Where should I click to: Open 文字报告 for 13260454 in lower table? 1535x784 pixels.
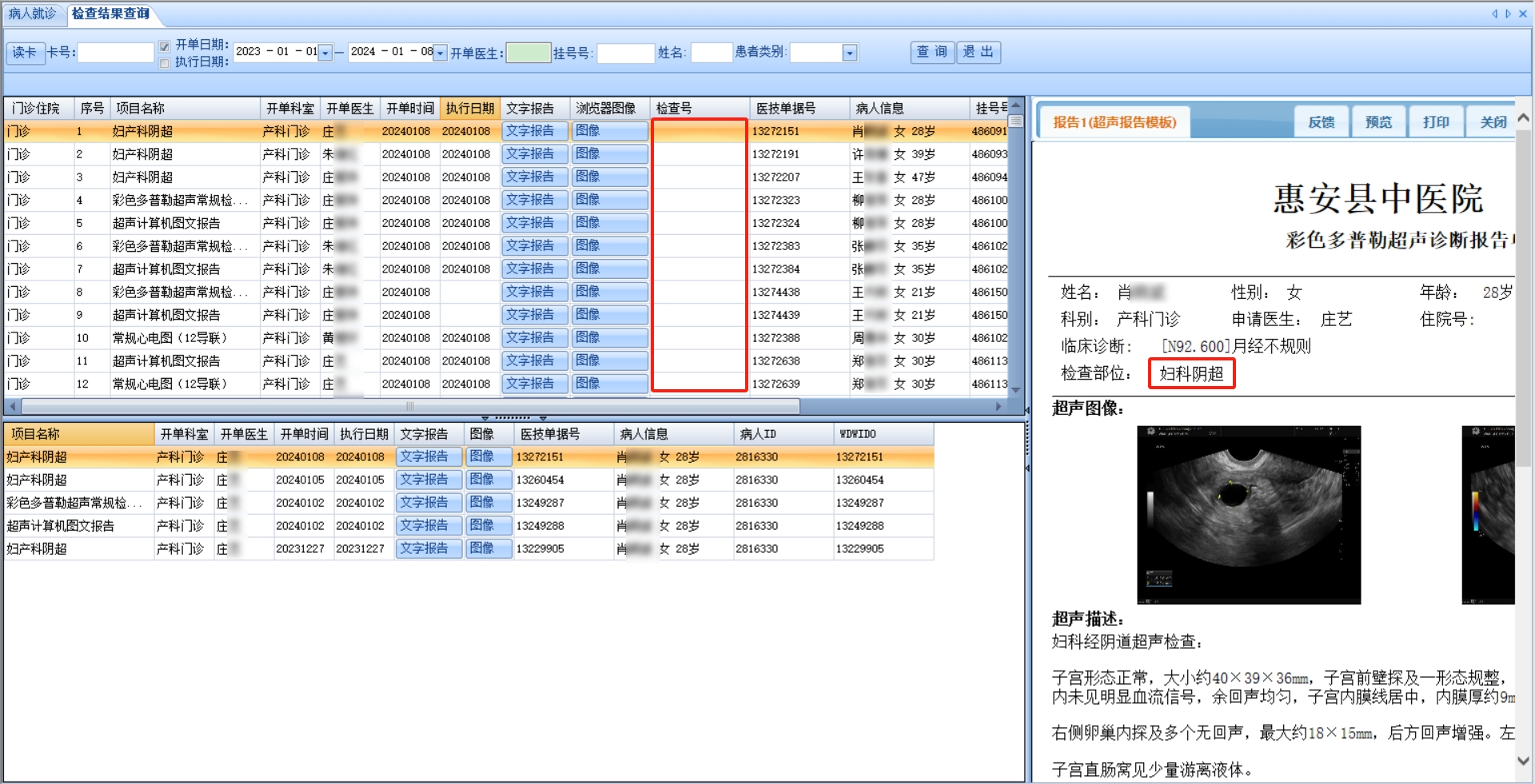[429, 480]
